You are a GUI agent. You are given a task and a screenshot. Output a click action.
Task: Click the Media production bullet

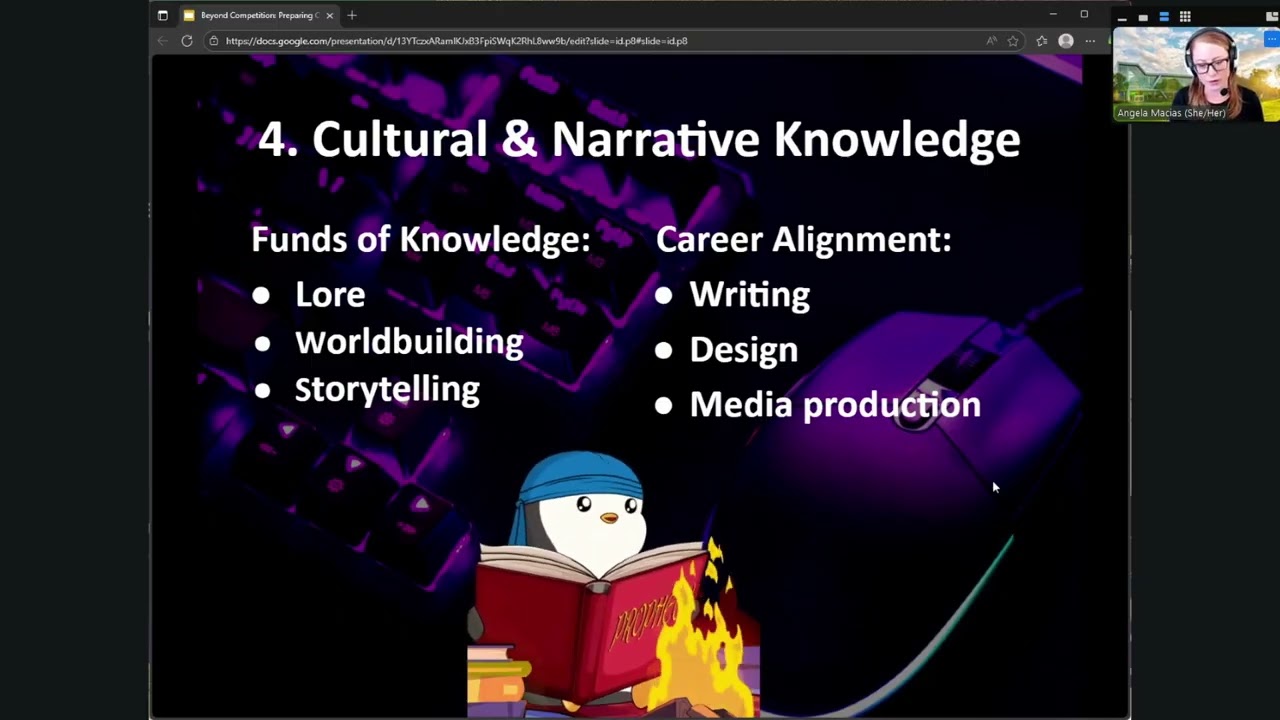pyautogui.click(x=835, y=404)
